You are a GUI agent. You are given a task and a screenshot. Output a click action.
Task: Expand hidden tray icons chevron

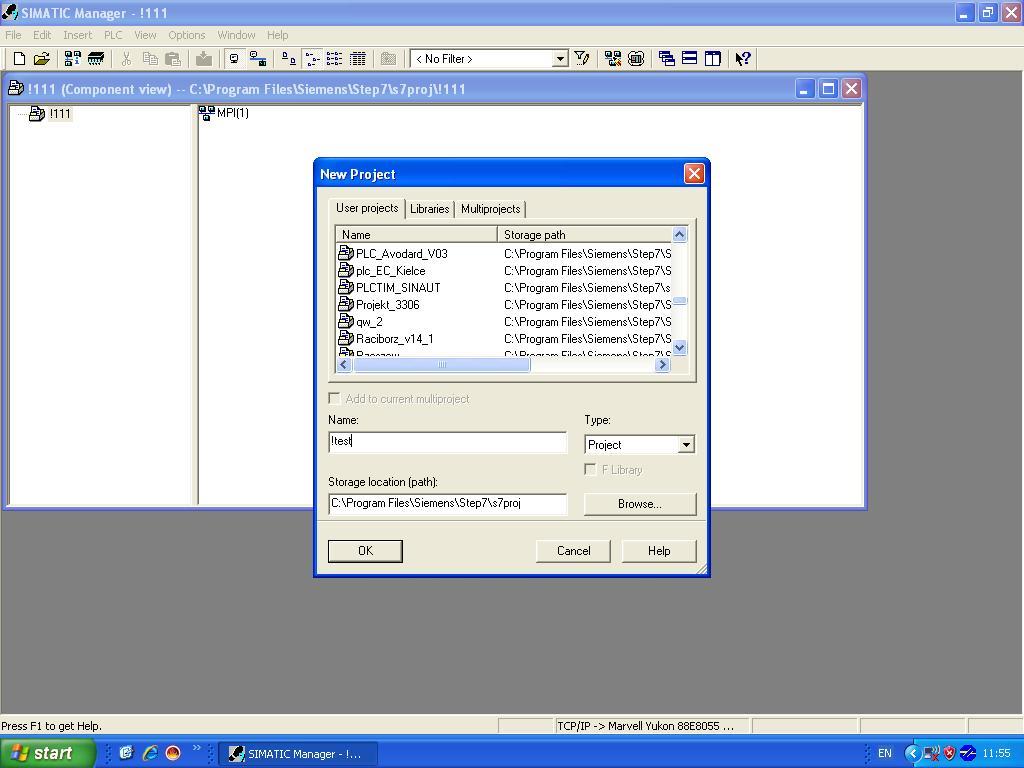pos(912,753)
